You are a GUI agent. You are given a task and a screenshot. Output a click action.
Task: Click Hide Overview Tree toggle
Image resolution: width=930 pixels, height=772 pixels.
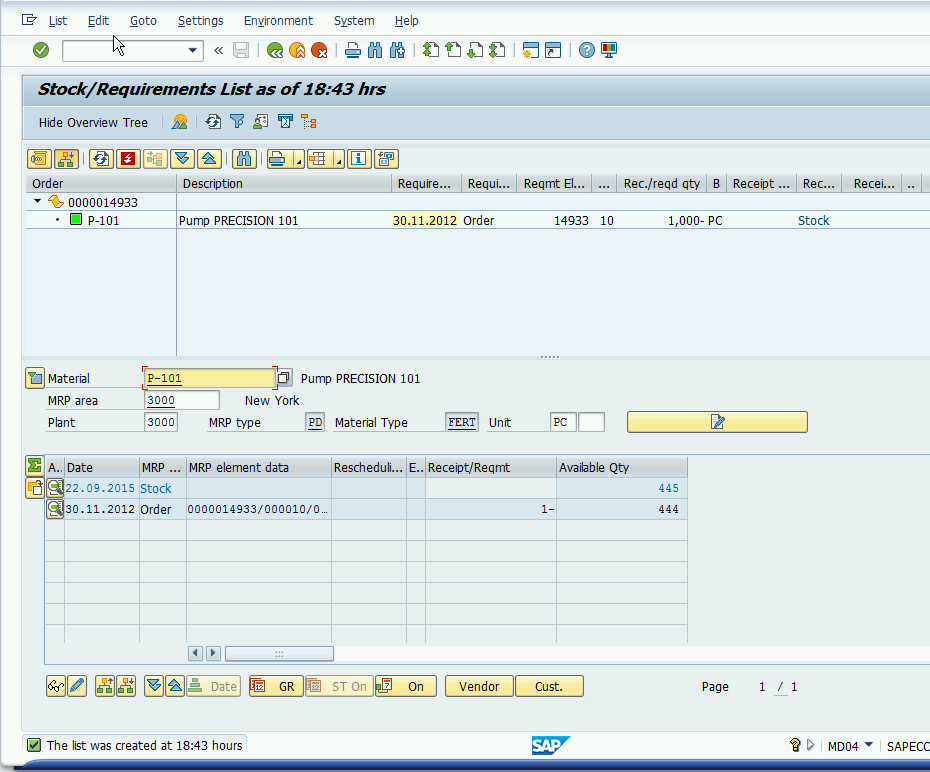point(93,122)
